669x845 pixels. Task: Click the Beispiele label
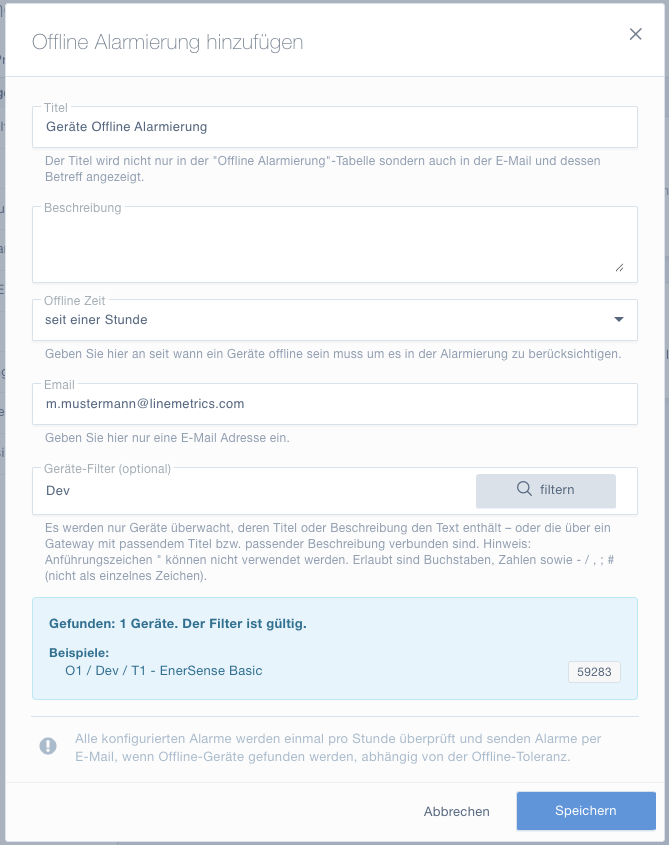click(x=79, y=653)
